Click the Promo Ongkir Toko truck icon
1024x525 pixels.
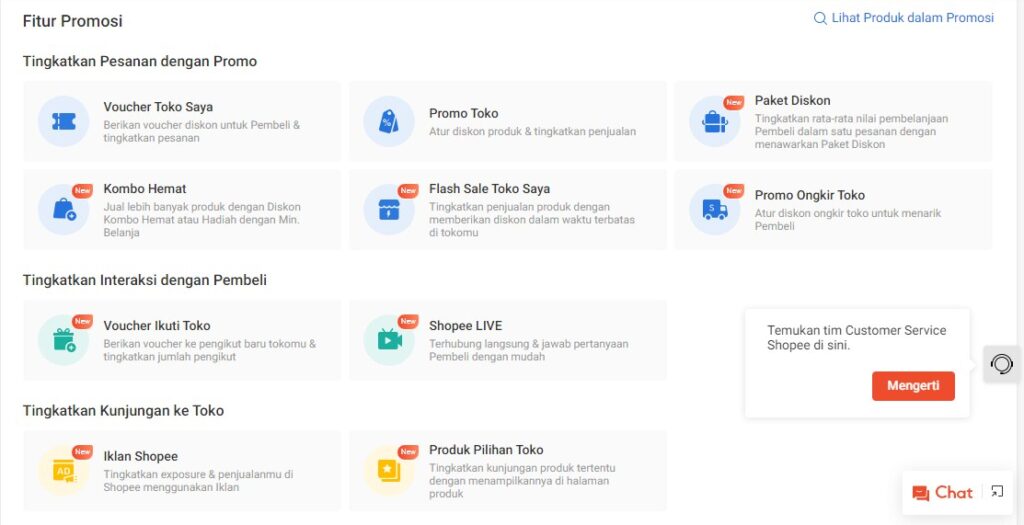coord(714,209)
